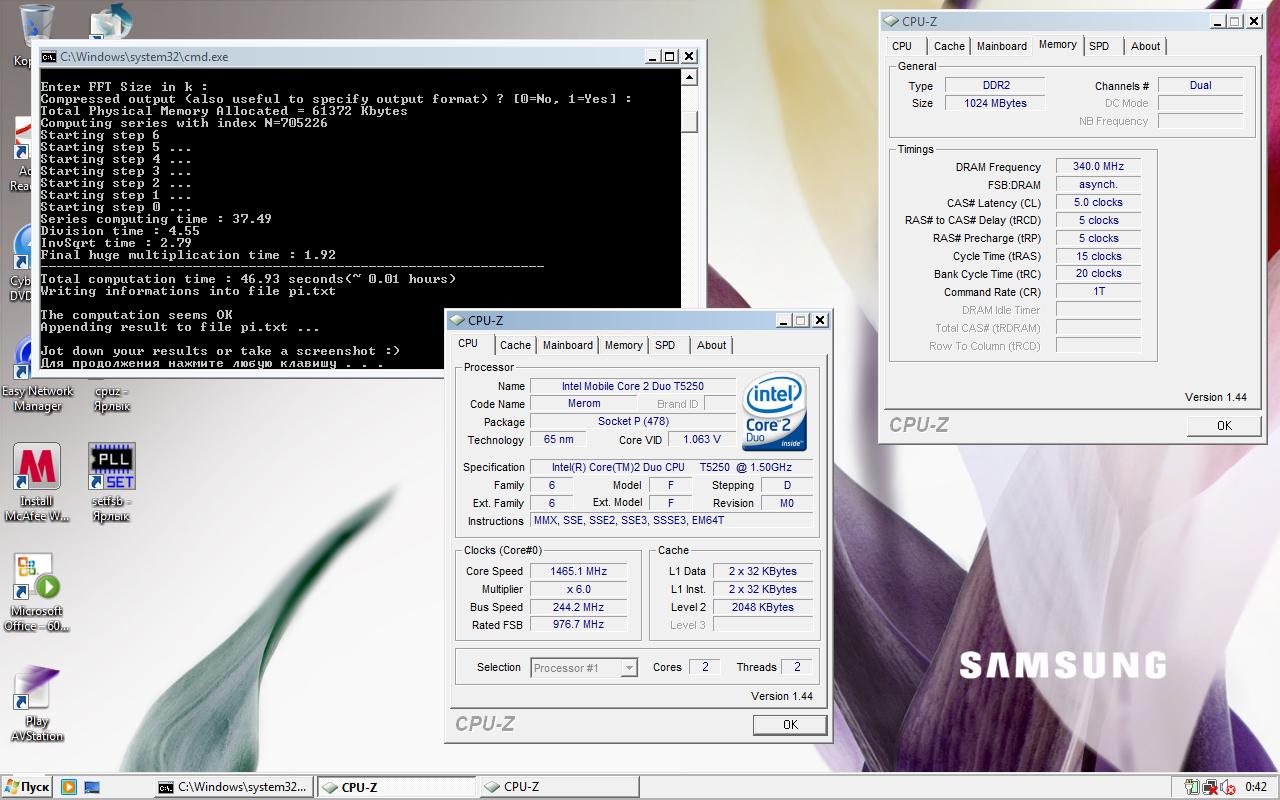This screenshot has width=1280, height=800.
Task: Click cmd window scrollbar thumb
Action: (x=689, y=120)
